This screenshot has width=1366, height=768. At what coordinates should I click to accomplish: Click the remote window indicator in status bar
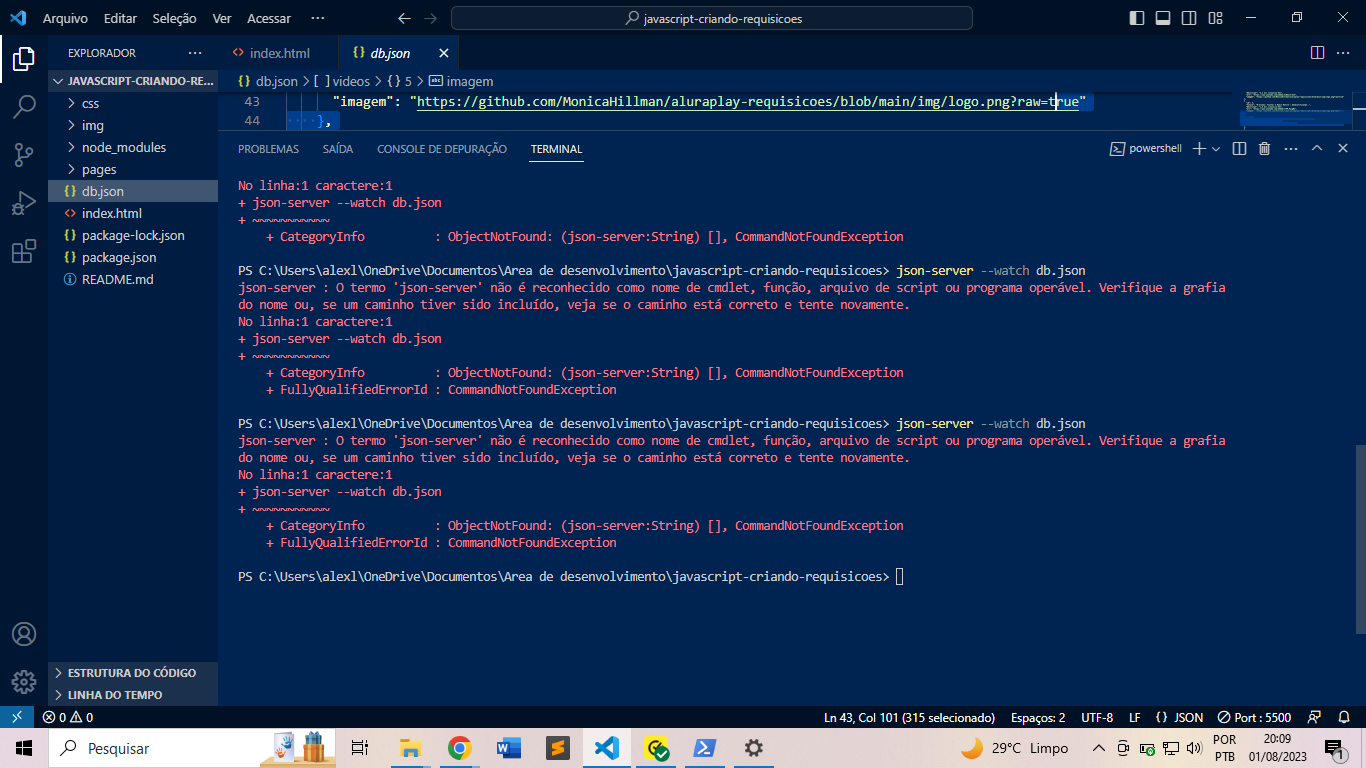(17, 717)
